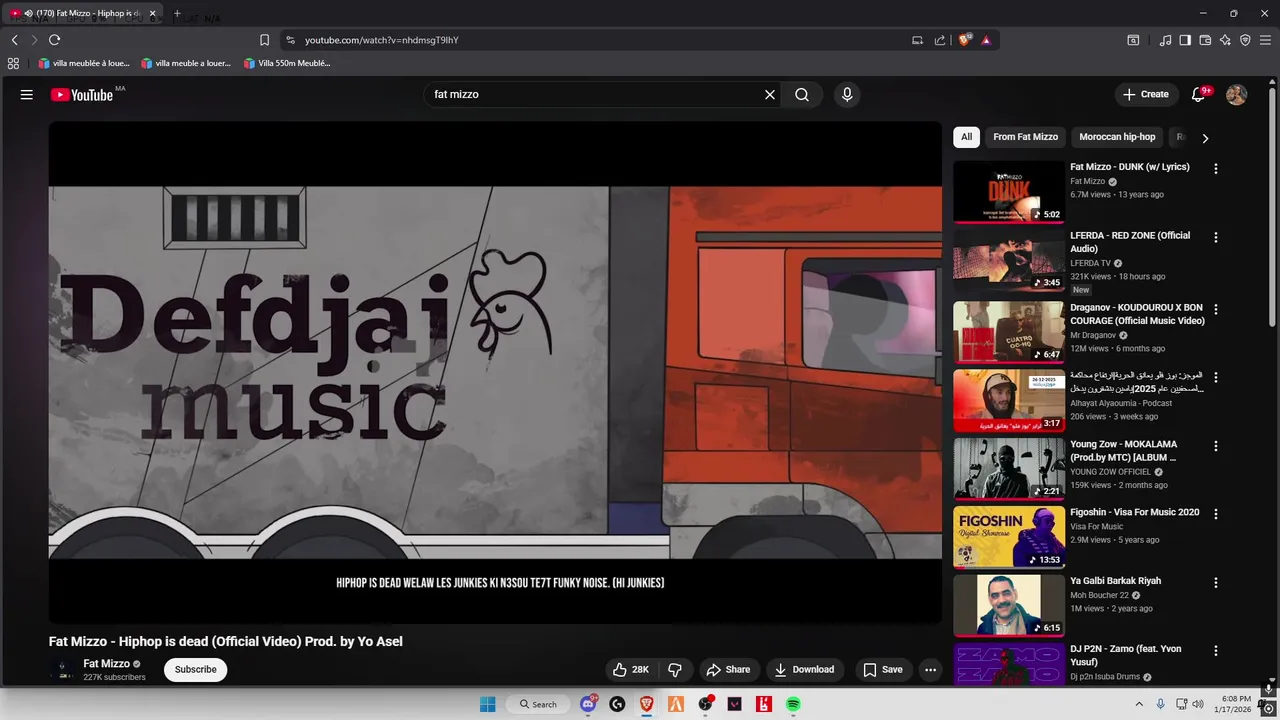Reload the page with the refresh icon
Image resolution: width=1280 pixels, height=720 pixels.
click(54, 40)
